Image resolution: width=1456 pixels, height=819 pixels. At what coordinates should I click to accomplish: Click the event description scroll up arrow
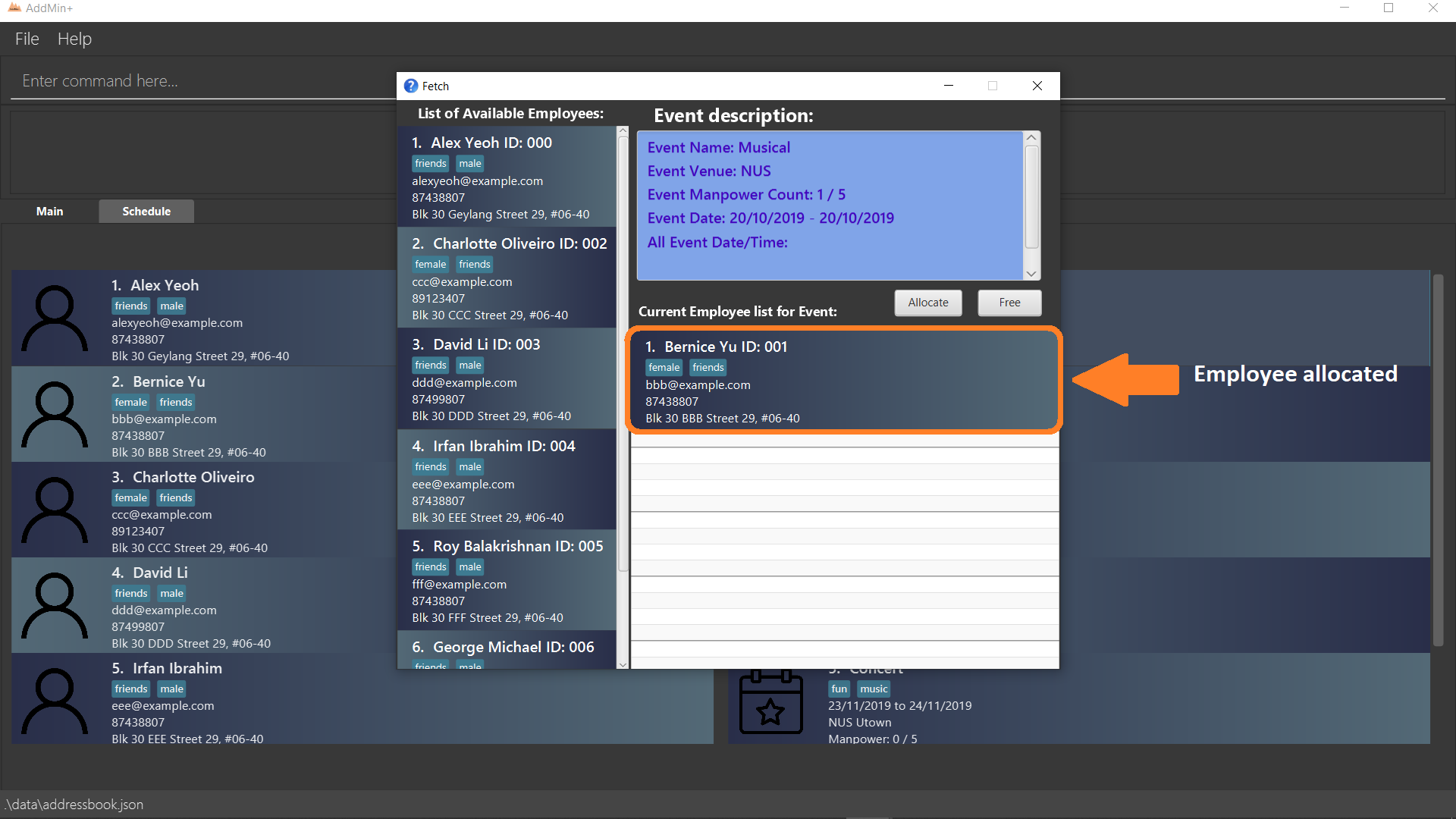pos(1031,137)
